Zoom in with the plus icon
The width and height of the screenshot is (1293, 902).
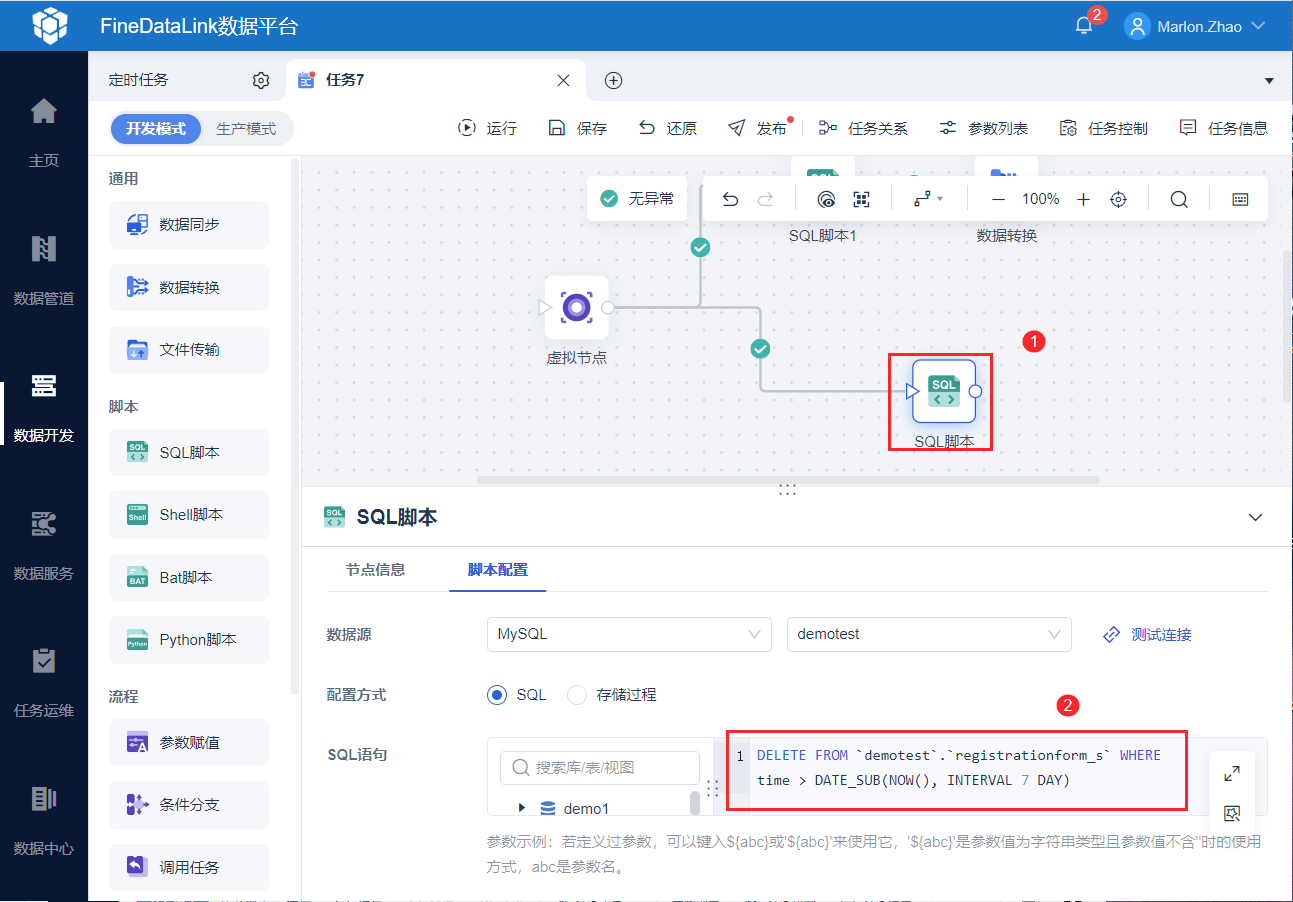[x=1083, y=199]
